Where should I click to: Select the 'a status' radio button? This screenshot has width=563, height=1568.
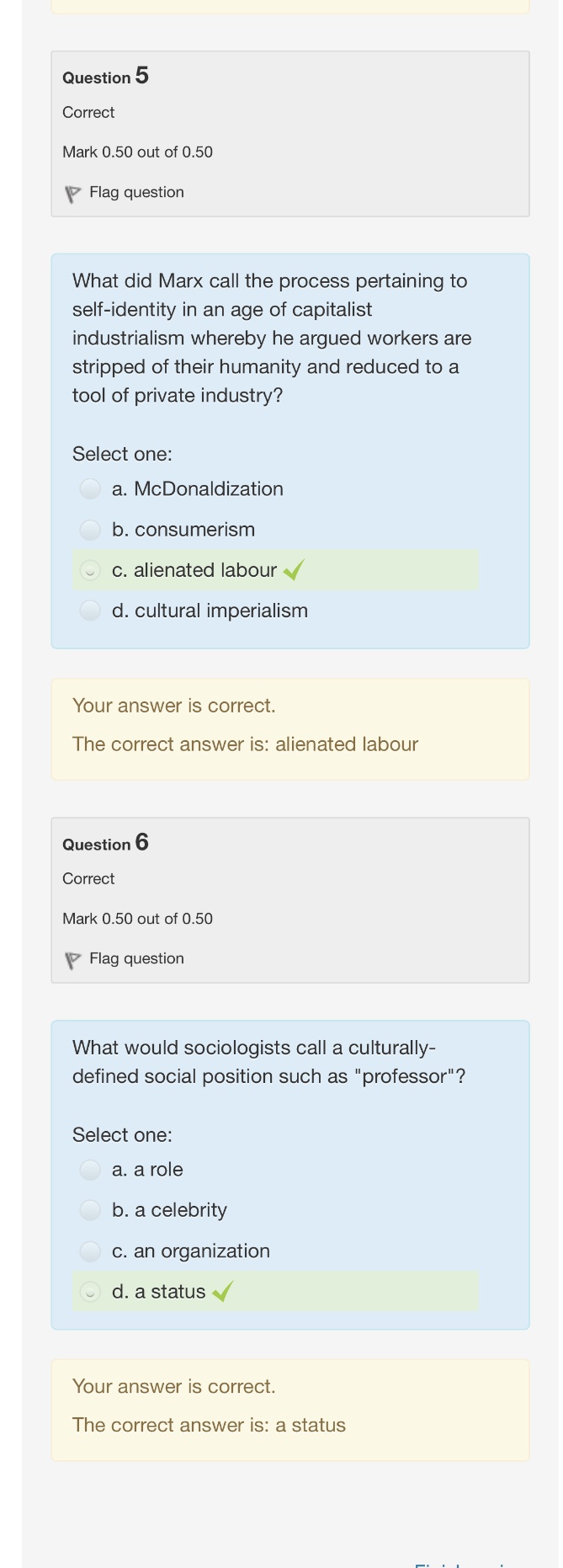point(90,1292)
